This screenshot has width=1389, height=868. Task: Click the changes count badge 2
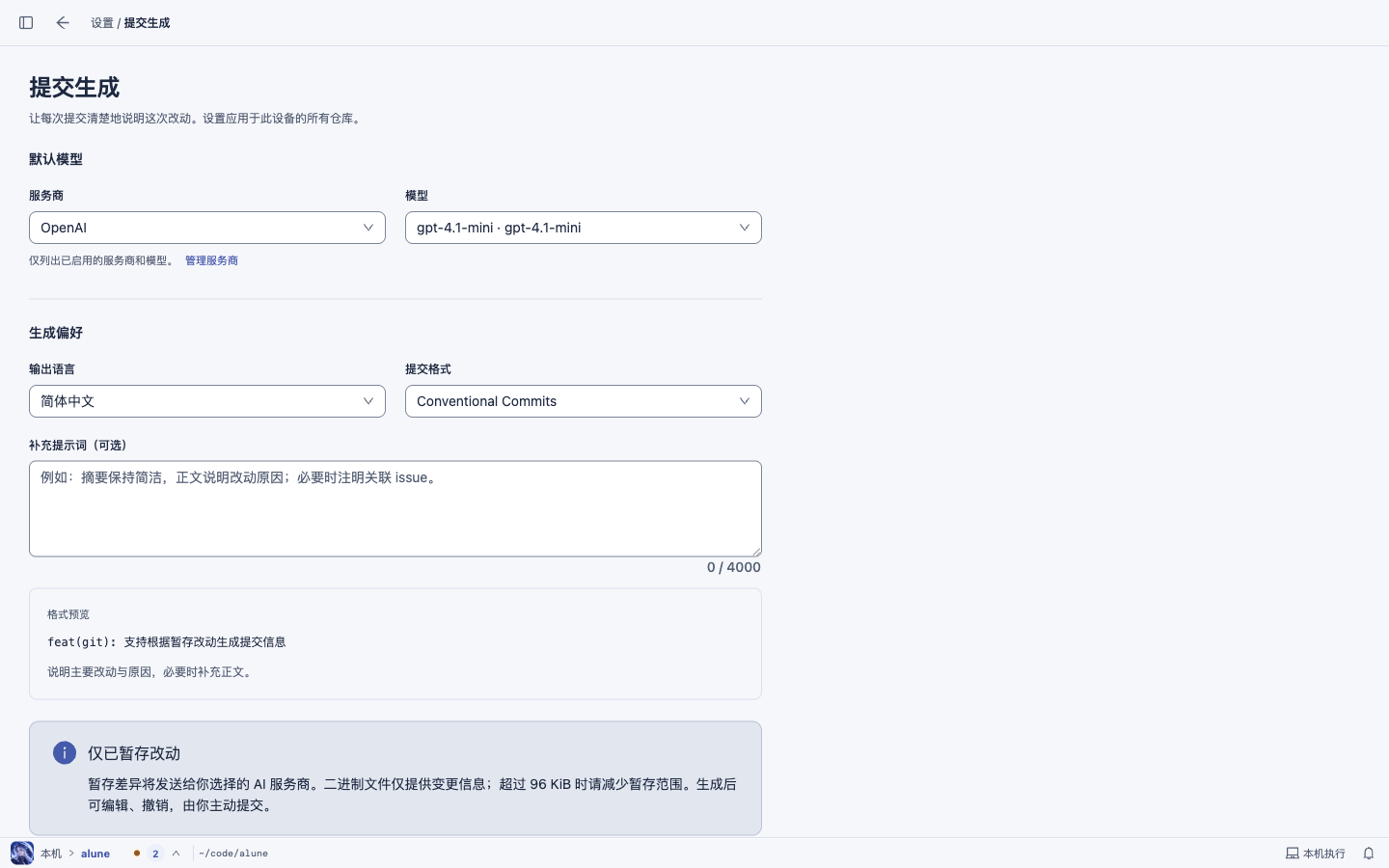[155, 854]
